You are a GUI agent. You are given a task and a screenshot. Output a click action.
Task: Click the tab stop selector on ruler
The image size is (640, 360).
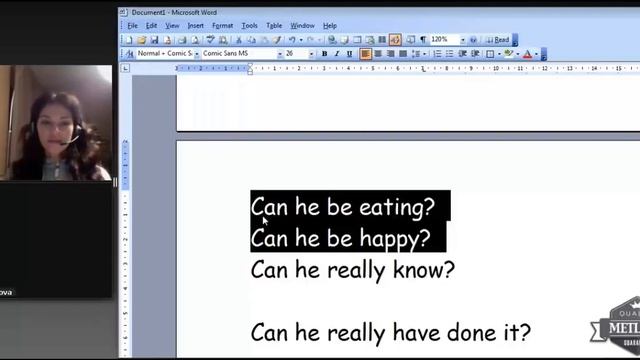click(125, 68)
